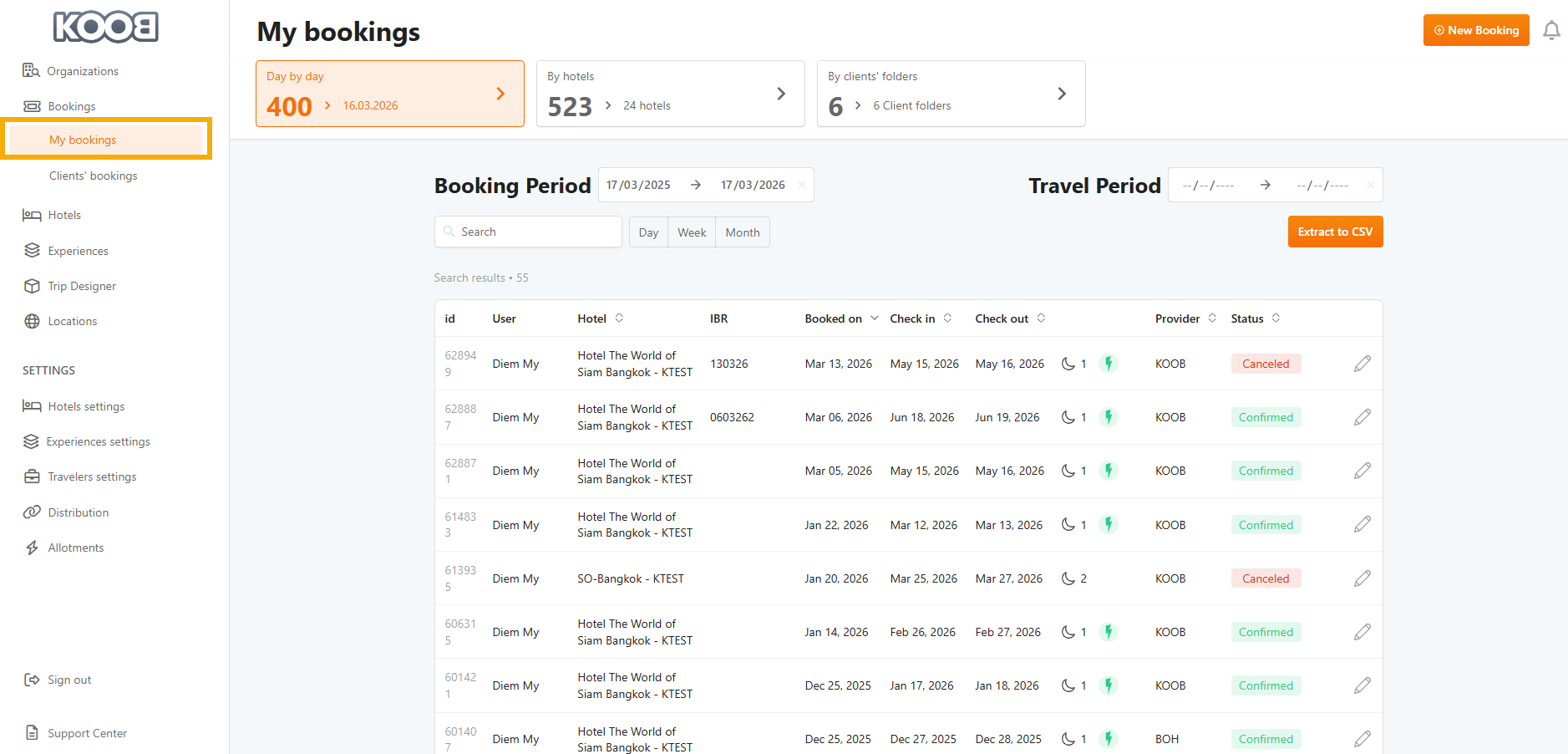Open Trip Designer from sidebar
1568x754 pixels.
[81, 286]
